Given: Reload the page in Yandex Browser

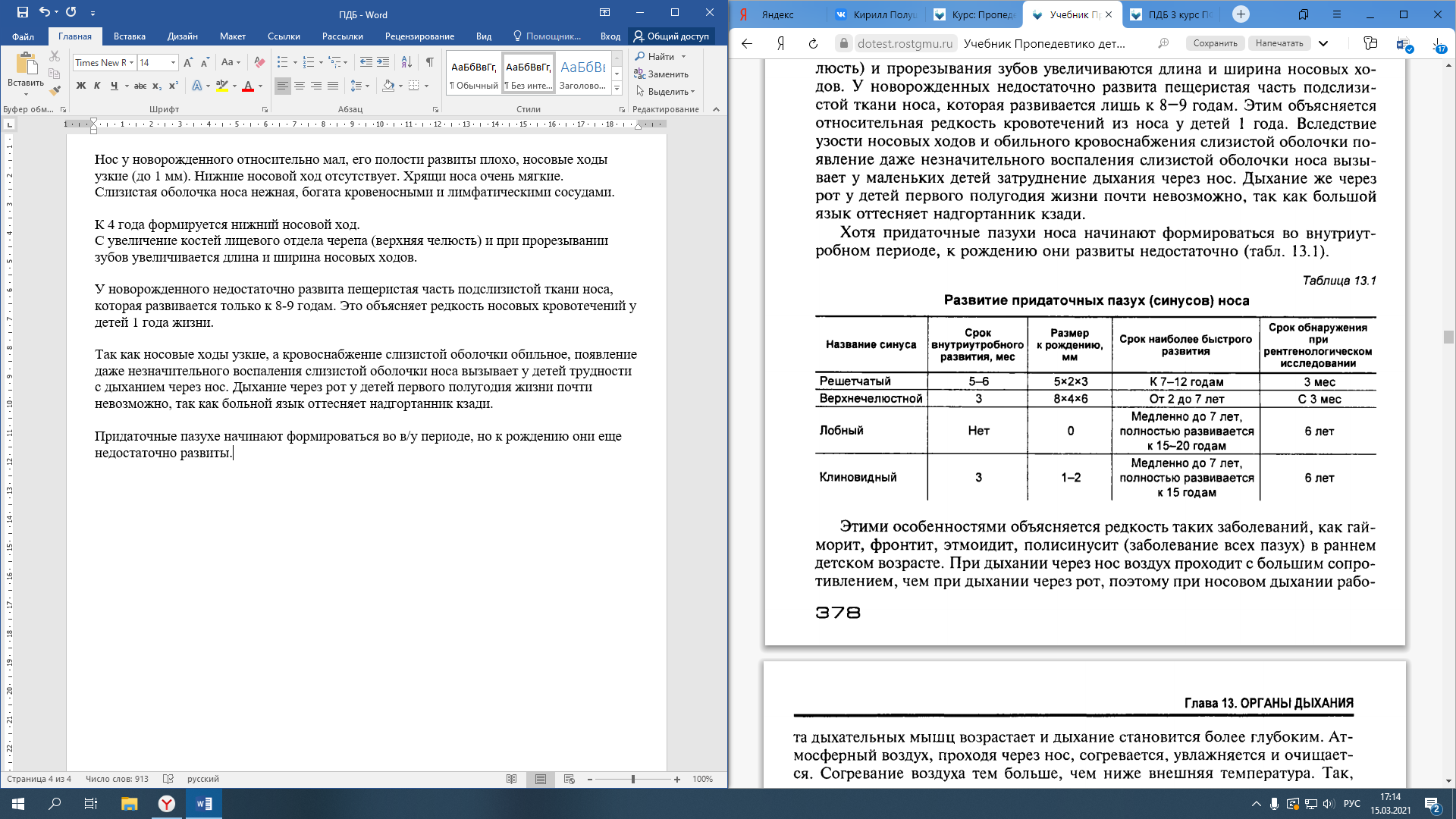Looking at the screenshot, I should 813,43.
